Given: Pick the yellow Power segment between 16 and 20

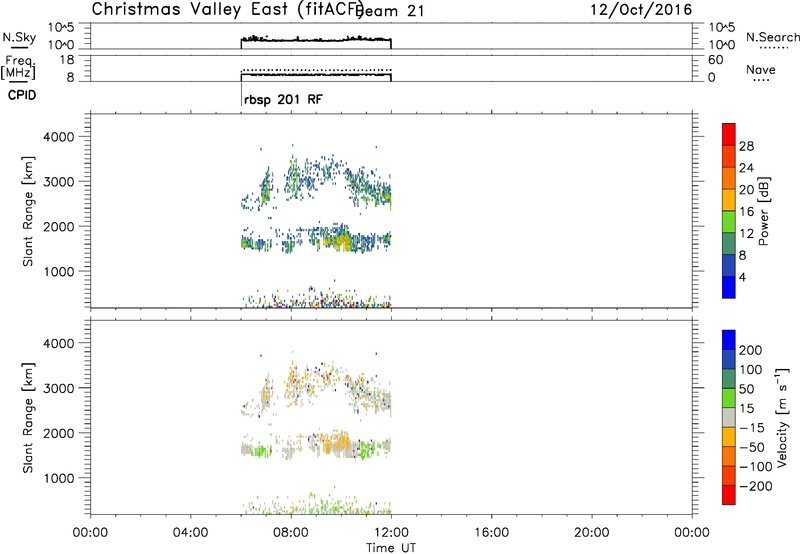Looking at the screenshot, I should pos(729,199).
